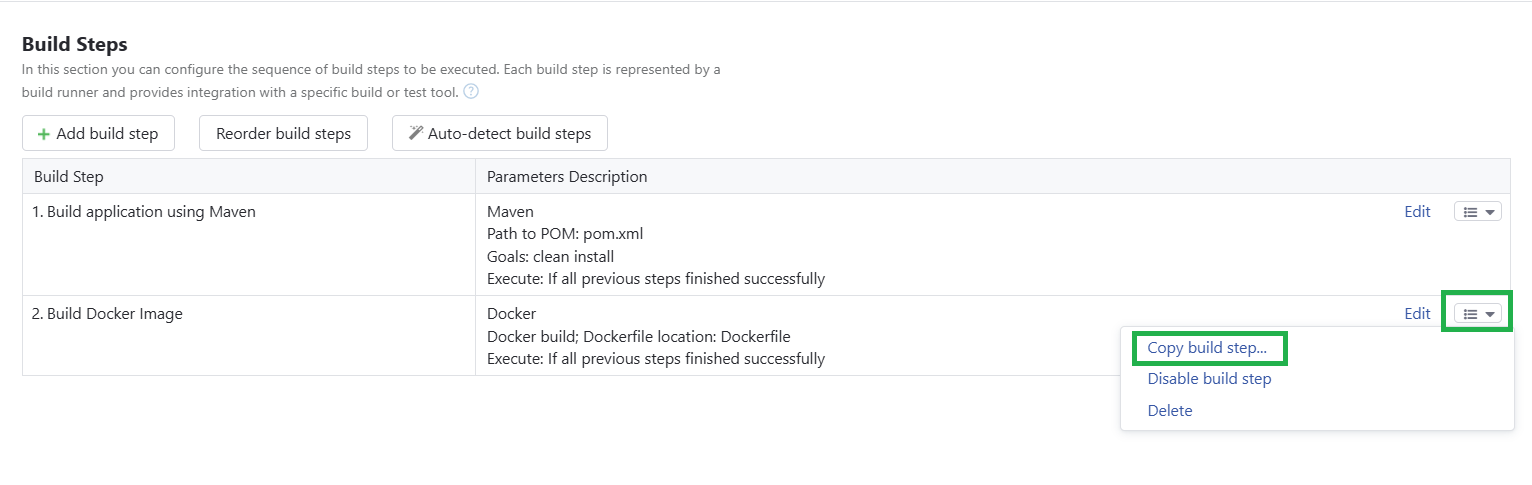Screen dimensions: 1532x485
Task: Run Auto-detect build steps
Action: pos(500,133)
